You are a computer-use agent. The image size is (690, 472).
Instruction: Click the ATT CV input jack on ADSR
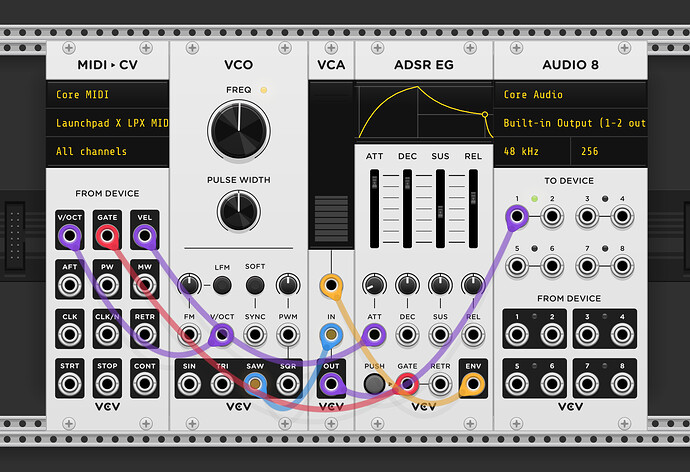click(x=374, y=335)
